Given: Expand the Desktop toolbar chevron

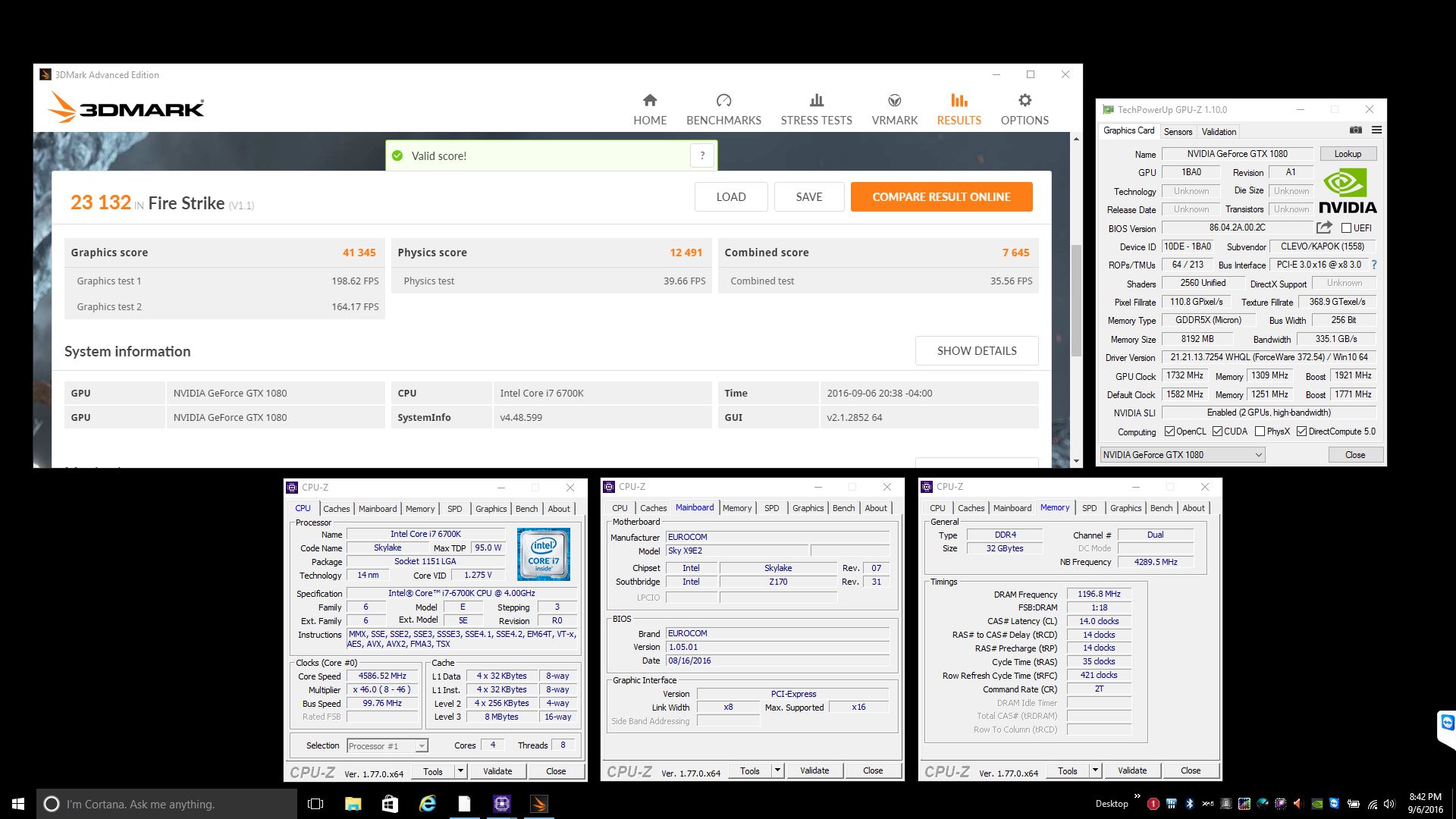Looking at the screenshot, I should 1137,795.
